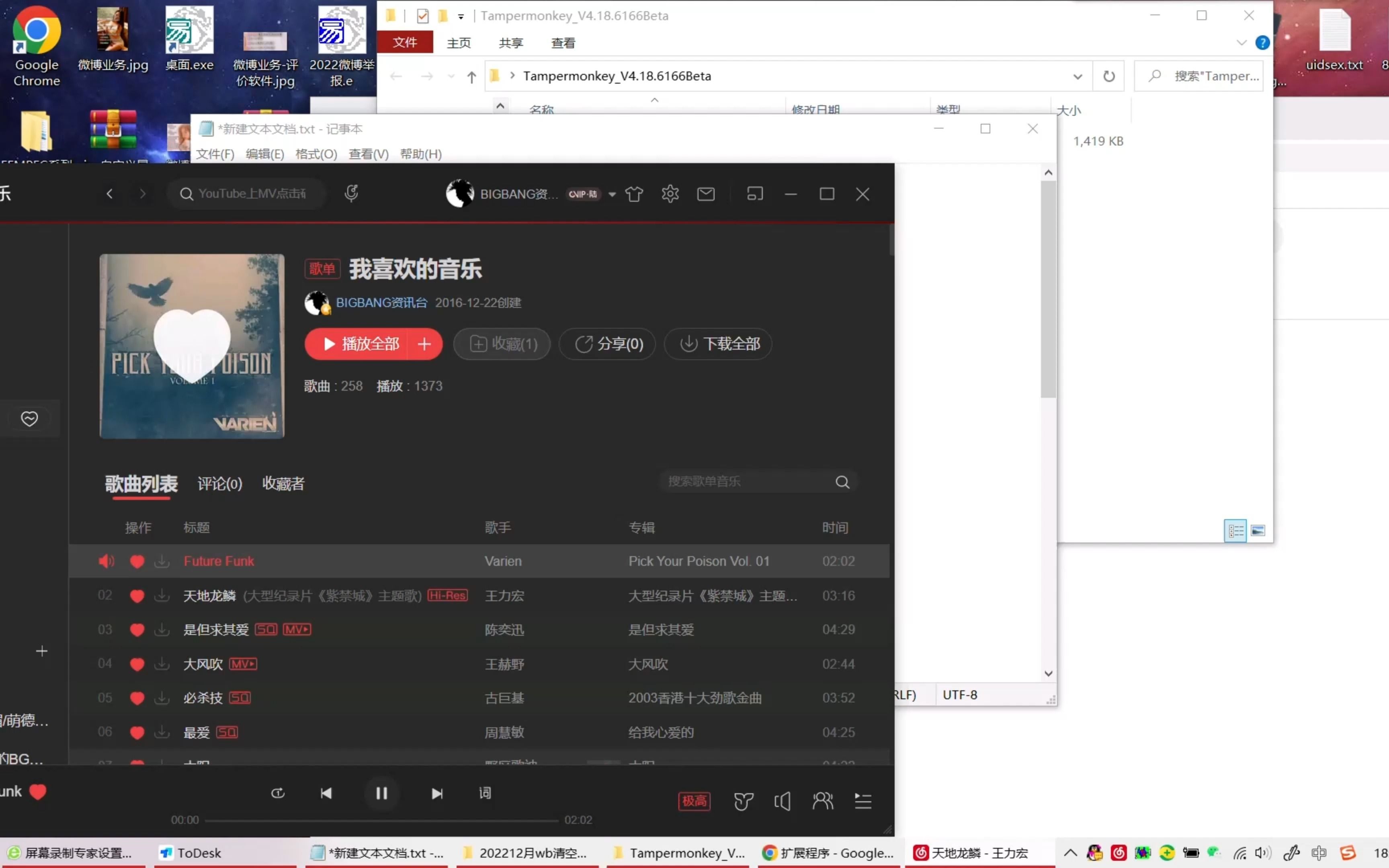Image resolution: width=1389 pixels, height=868 pixels.
Task: Click 下载全部 to download all songs
Action: point(717,344)
